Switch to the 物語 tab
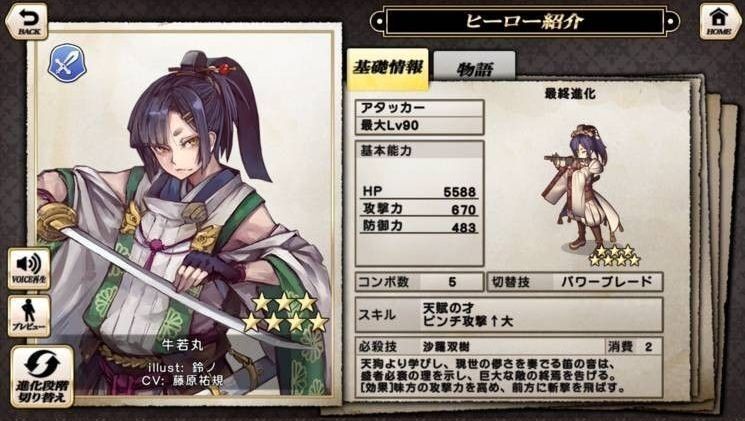The height and width of the screenshot is (421, 745). pos(474,69)
